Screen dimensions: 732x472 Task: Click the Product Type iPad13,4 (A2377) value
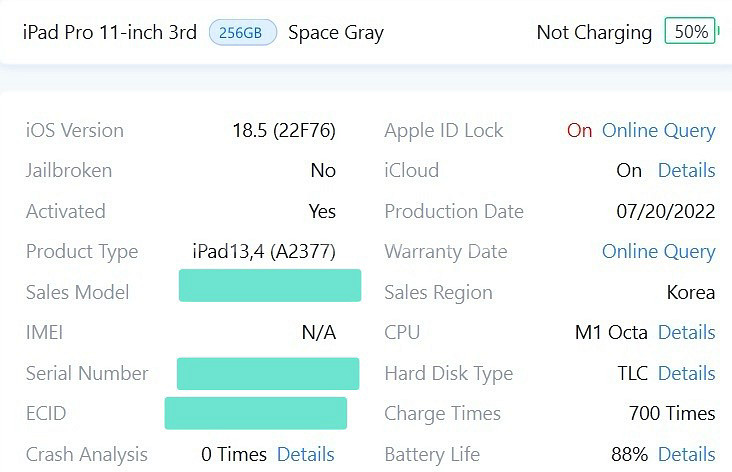point(264,252)
